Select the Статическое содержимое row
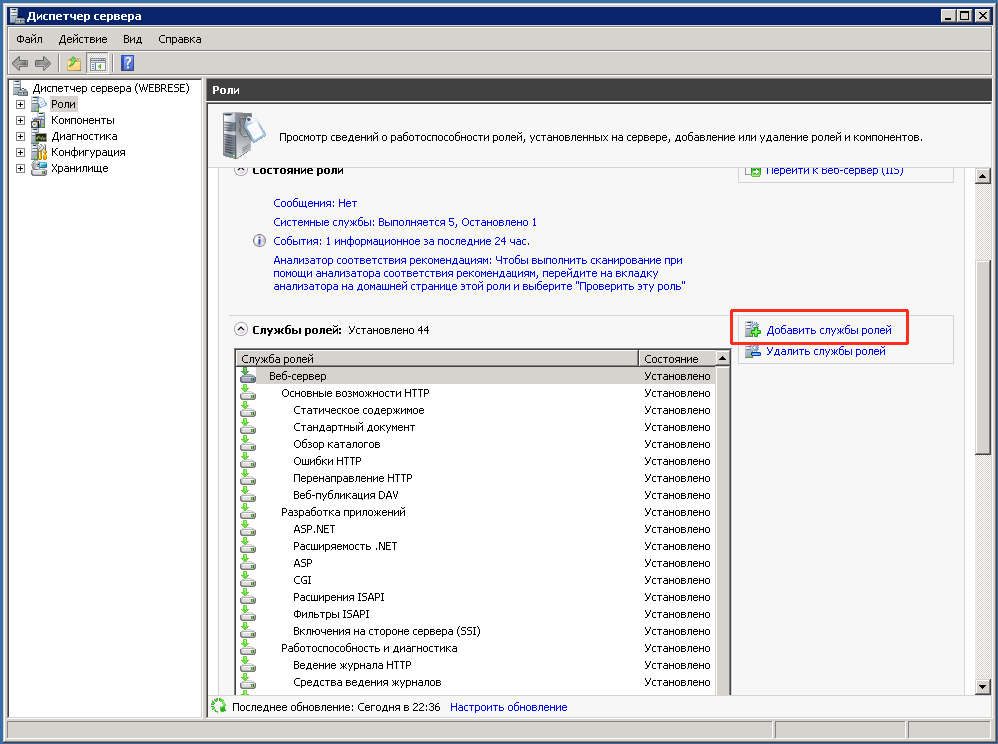998x744 pixels. (476, 410)
